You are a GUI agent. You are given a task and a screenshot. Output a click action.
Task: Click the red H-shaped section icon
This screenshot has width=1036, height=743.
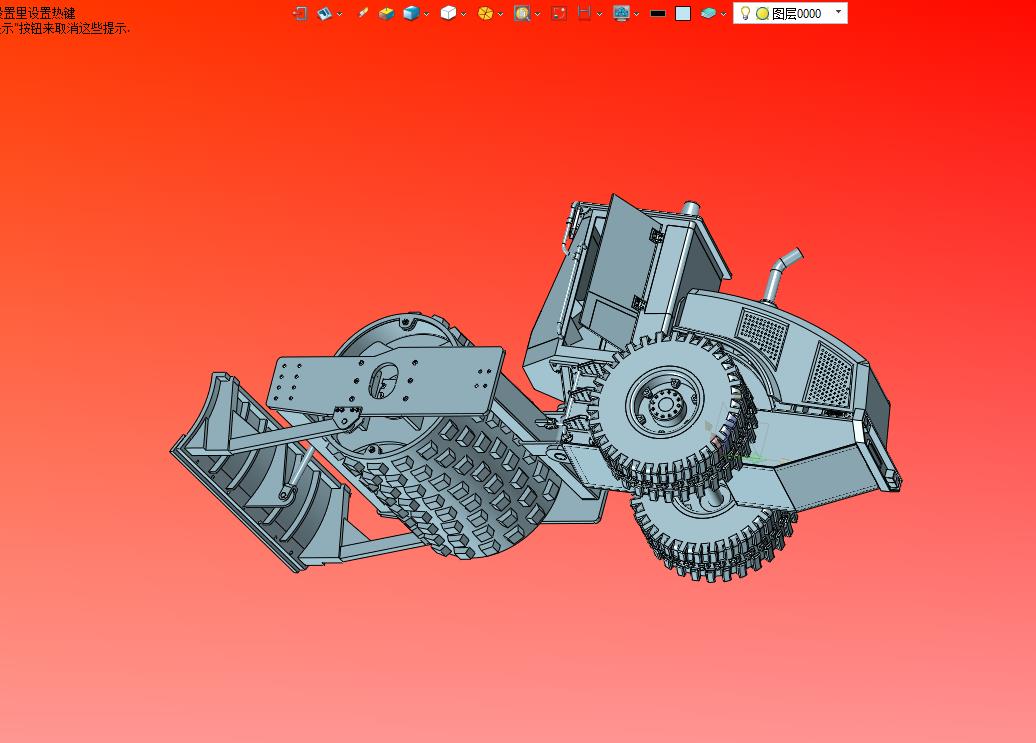pos(584,13)
